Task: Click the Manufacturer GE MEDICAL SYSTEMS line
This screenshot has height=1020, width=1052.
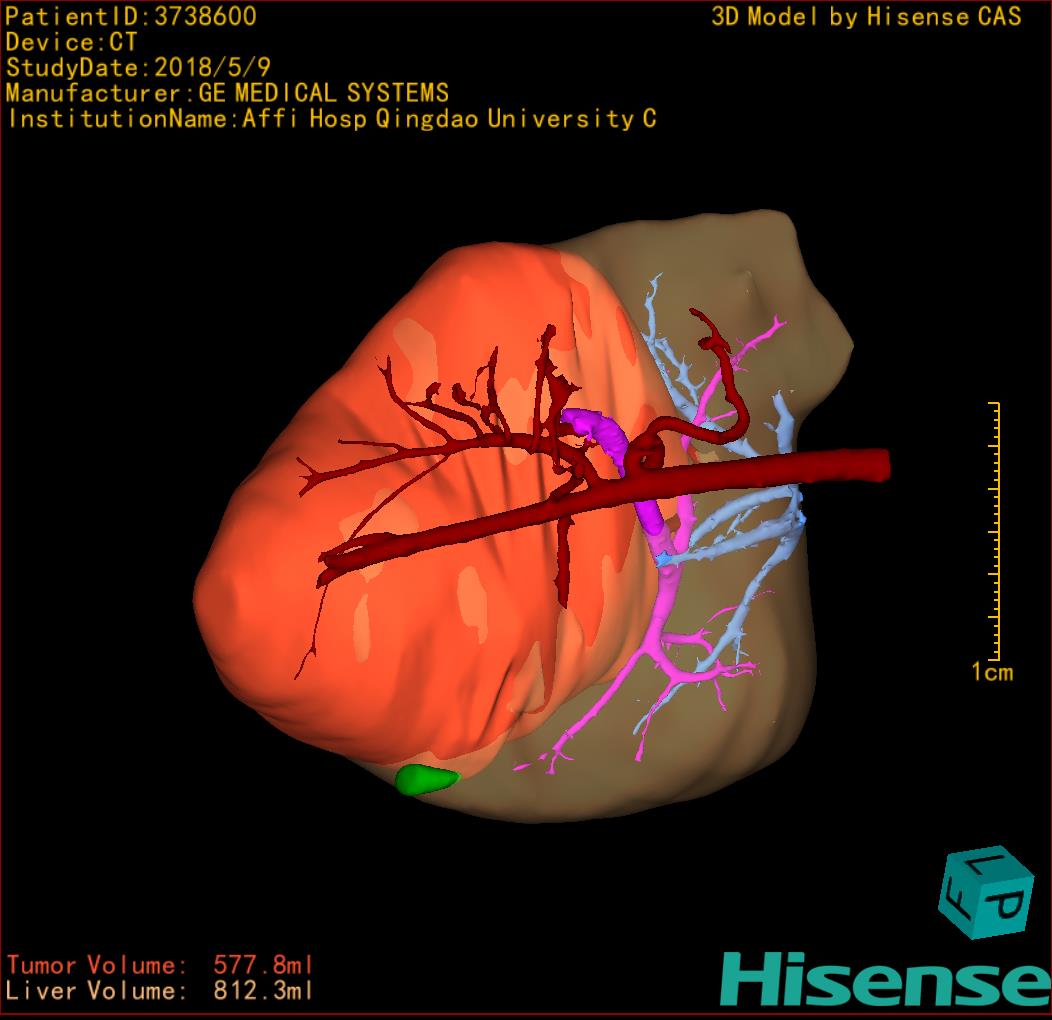Action: (227, 94)
